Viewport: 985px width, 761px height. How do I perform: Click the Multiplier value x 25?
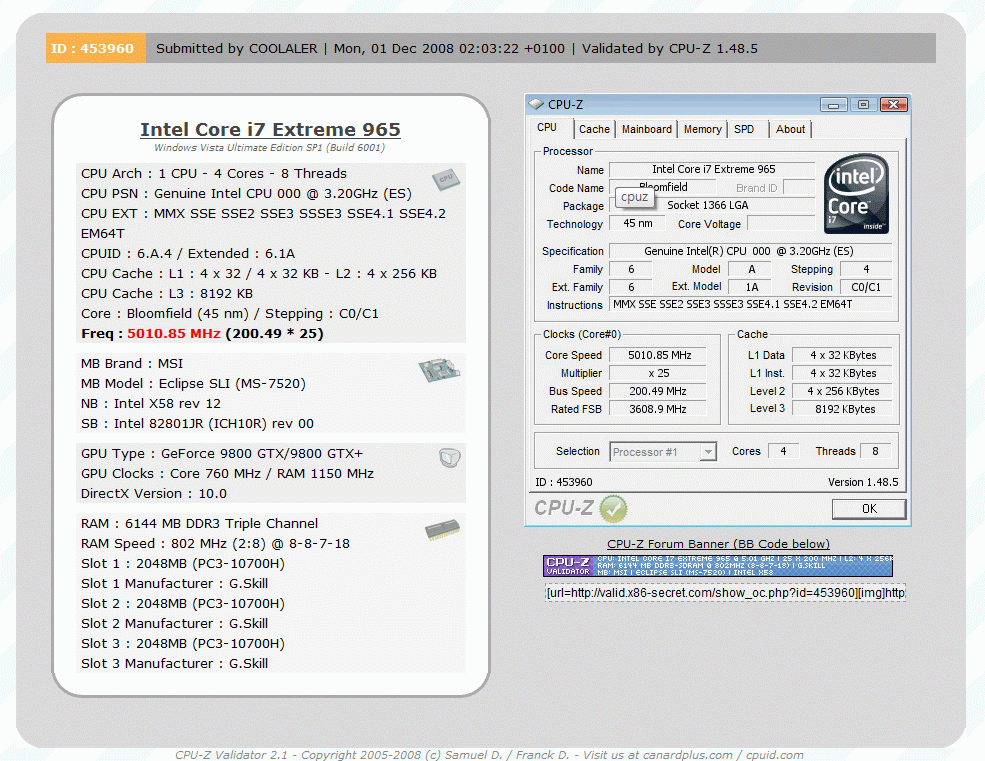pos(658,373)
